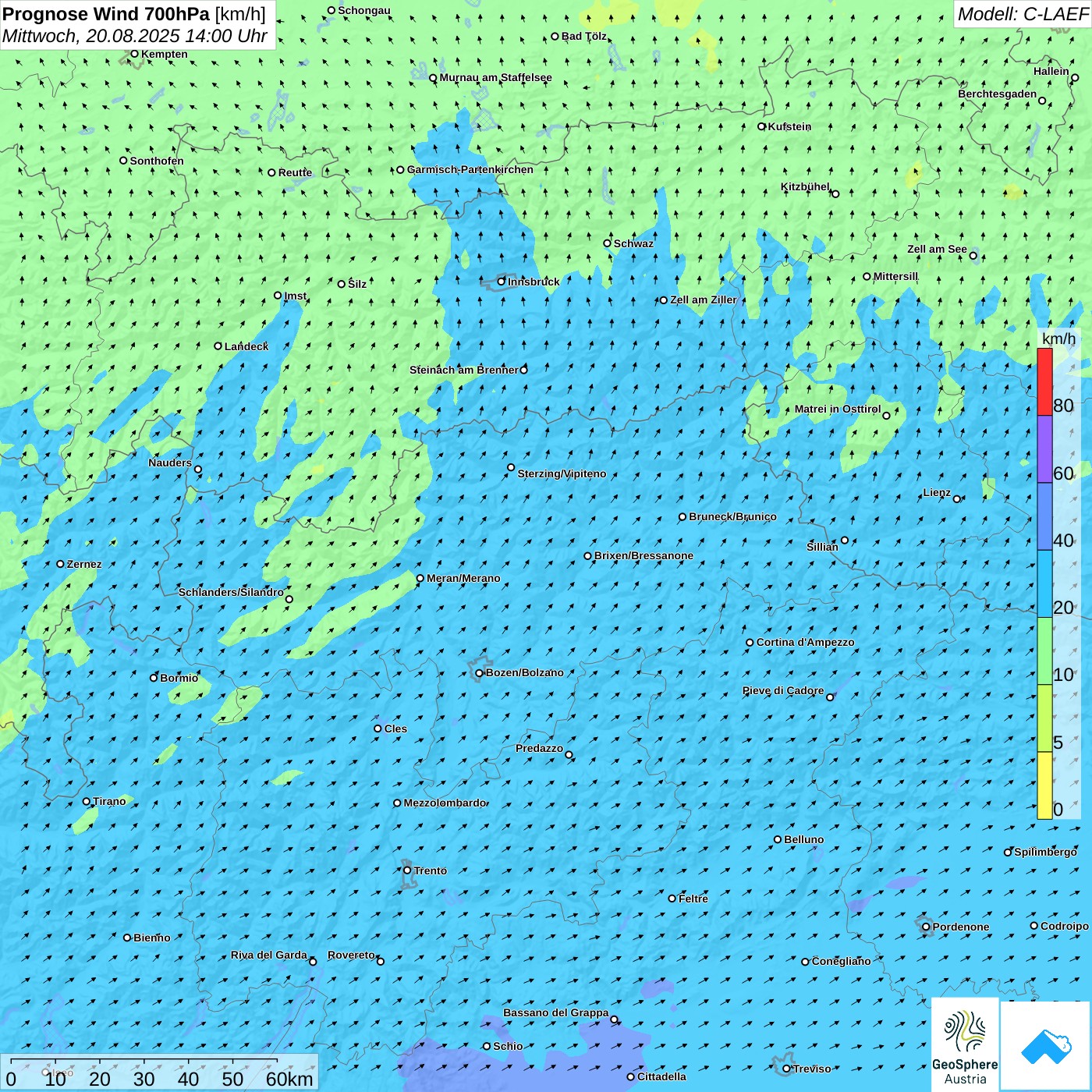The height and width of the screenshot is (1092, 1092).
Task: Click the Cles marker circle
Action: (378, 729)
